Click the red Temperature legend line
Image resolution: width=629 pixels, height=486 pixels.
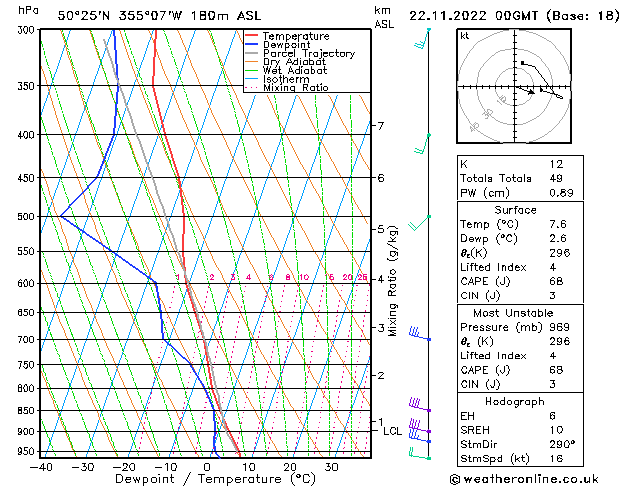coord(254,36)
